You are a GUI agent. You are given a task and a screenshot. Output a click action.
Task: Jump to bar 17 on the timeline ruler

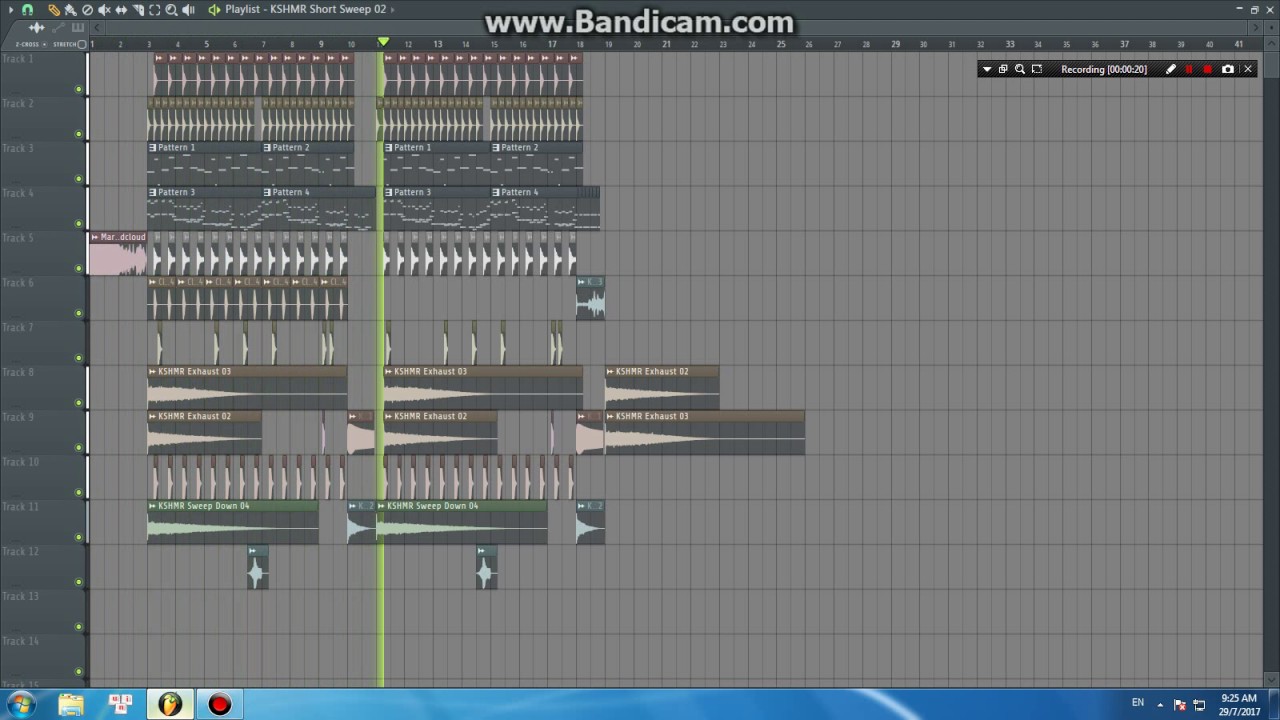pos(552,44)
